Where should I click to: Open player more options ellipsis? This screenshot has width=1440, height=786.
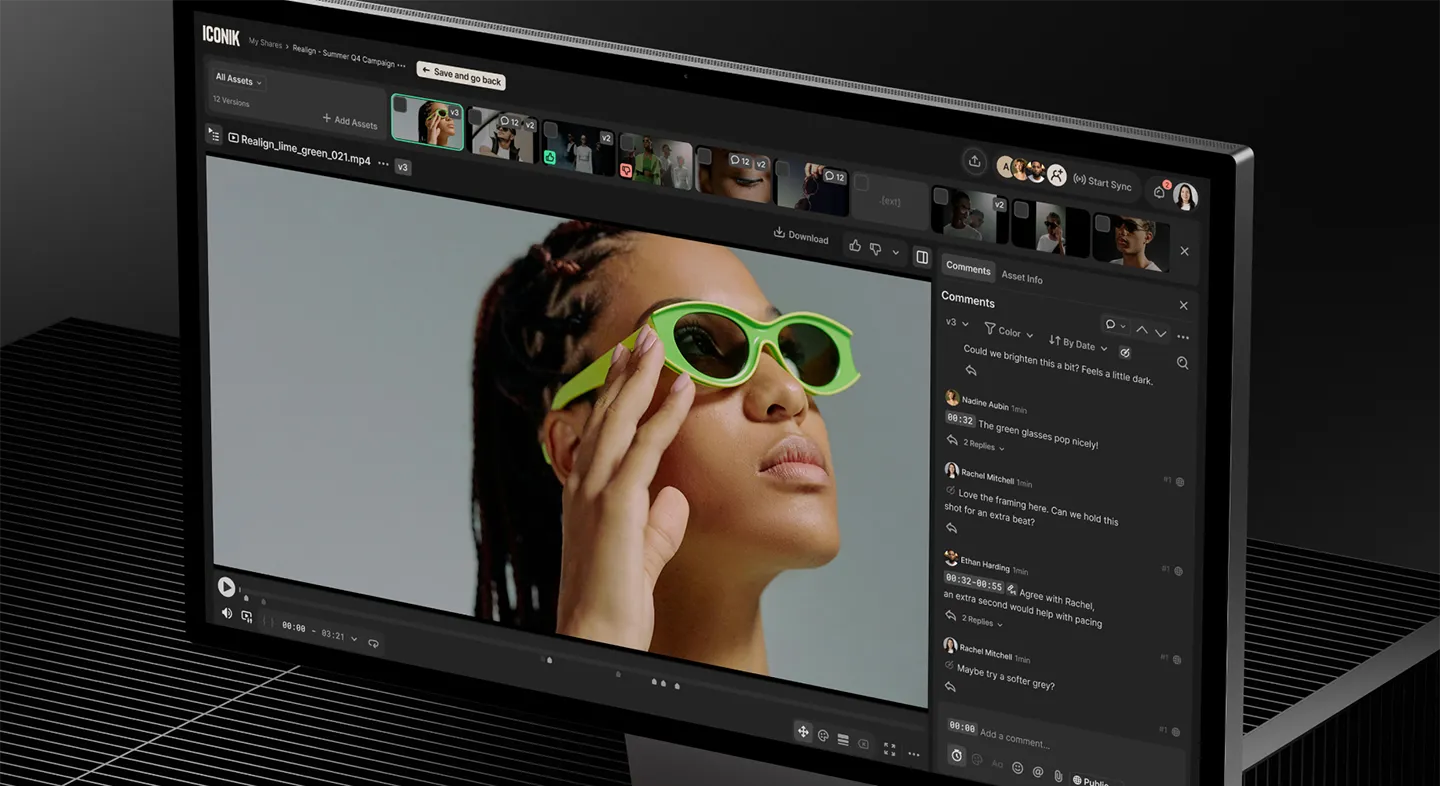pyautogui.click(x=913, y=754)
